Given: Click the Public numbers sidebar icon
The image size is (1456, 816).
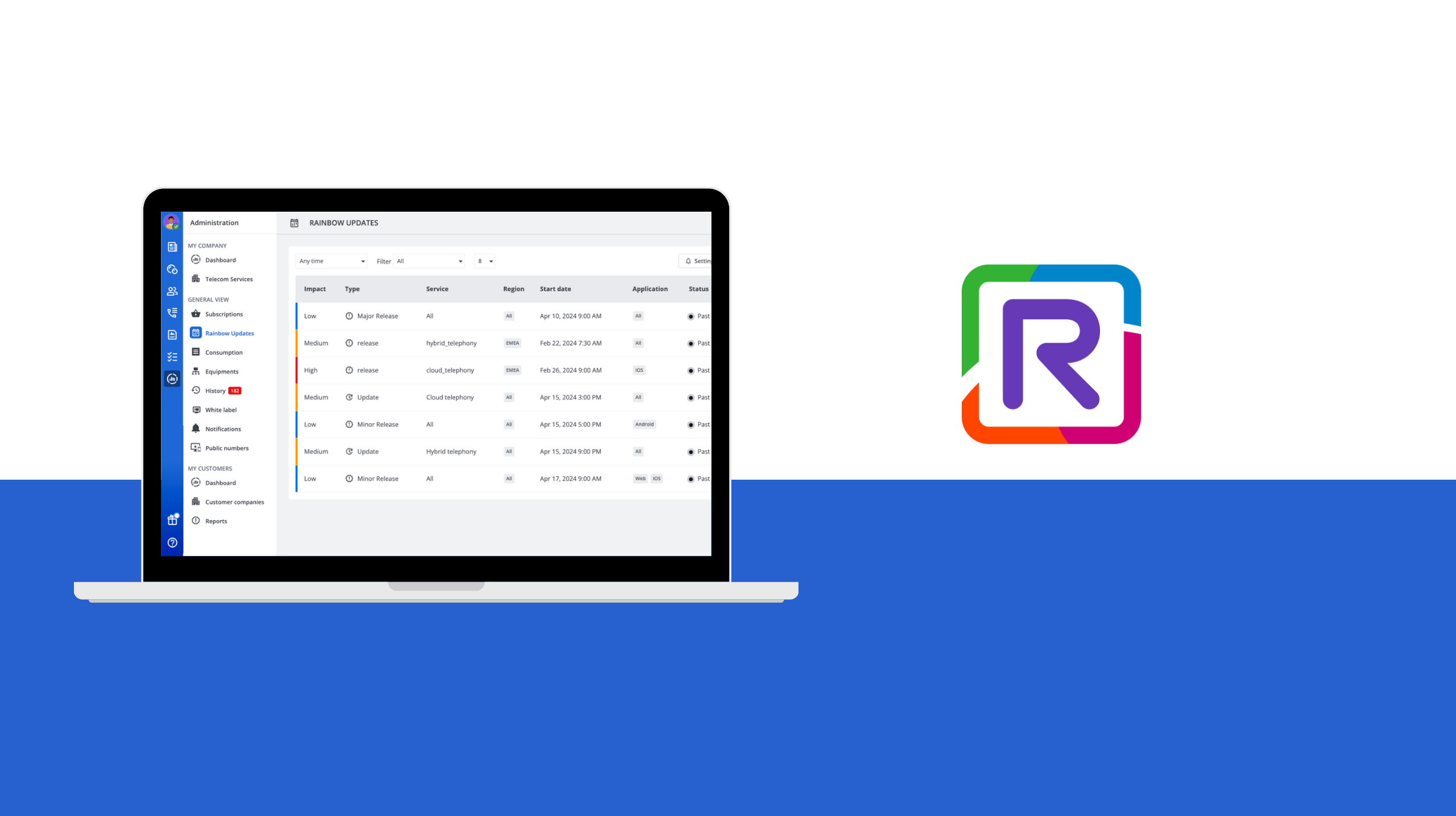Looking at the screenshot, I should (x=196, y=448).
